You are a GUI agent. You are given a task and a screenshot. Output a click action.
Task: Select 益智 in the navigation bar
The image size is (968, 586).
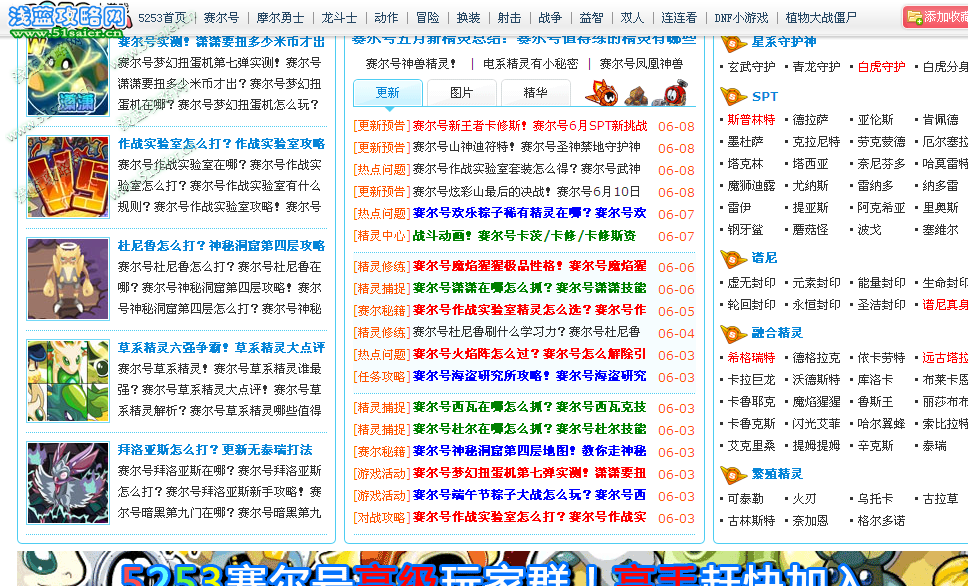pyautogui.click(x=591, y=18)
